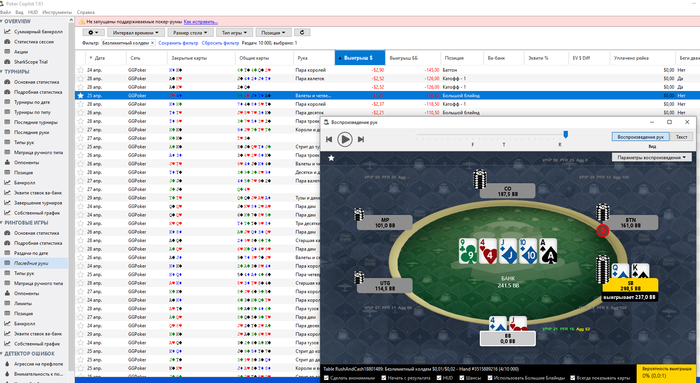Viewport: 700px width, 383px height.
Task: Collapse the OVERVIEW sidebar section
Action: pyautogui.click(x=2, y=21)
